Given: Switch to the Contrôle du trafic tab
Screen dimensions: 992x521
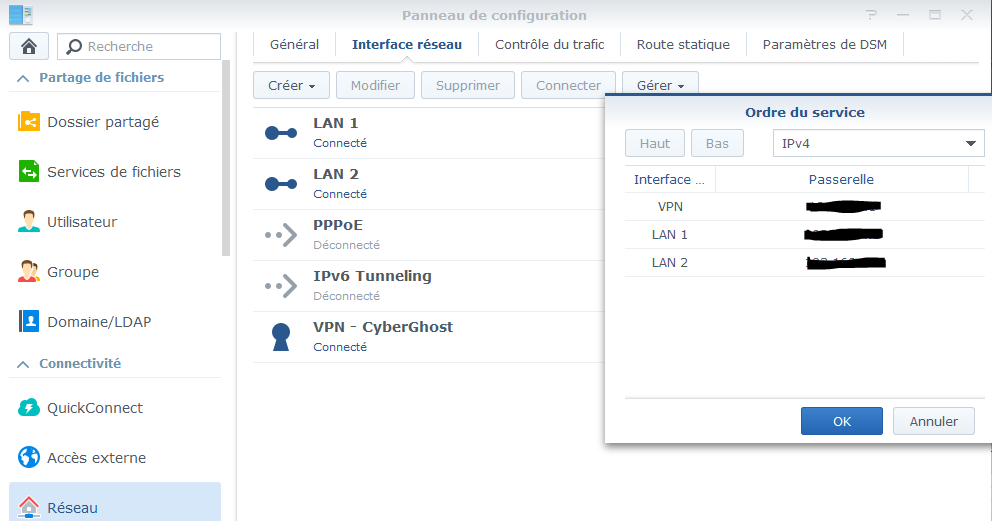Looking at the screenshot, I should pos(549,44).
